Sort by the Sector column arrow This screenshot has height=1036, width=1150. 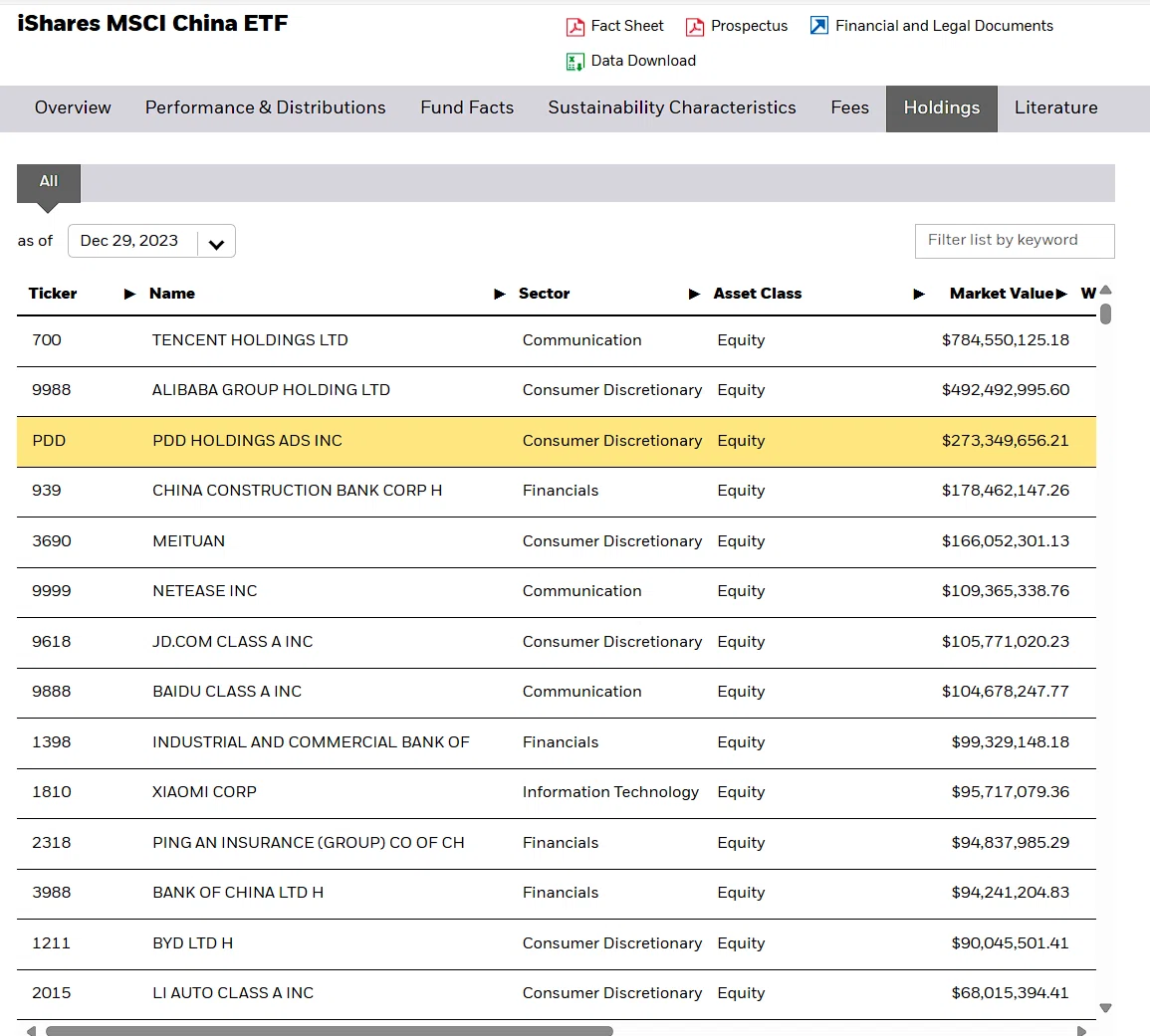[x=694, y=294]
